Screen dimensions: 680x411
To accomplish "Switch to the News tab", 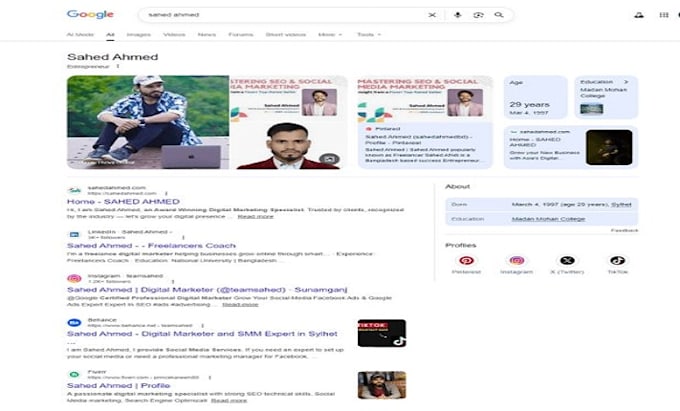I will pyautogui.click(x=206, y=34).
